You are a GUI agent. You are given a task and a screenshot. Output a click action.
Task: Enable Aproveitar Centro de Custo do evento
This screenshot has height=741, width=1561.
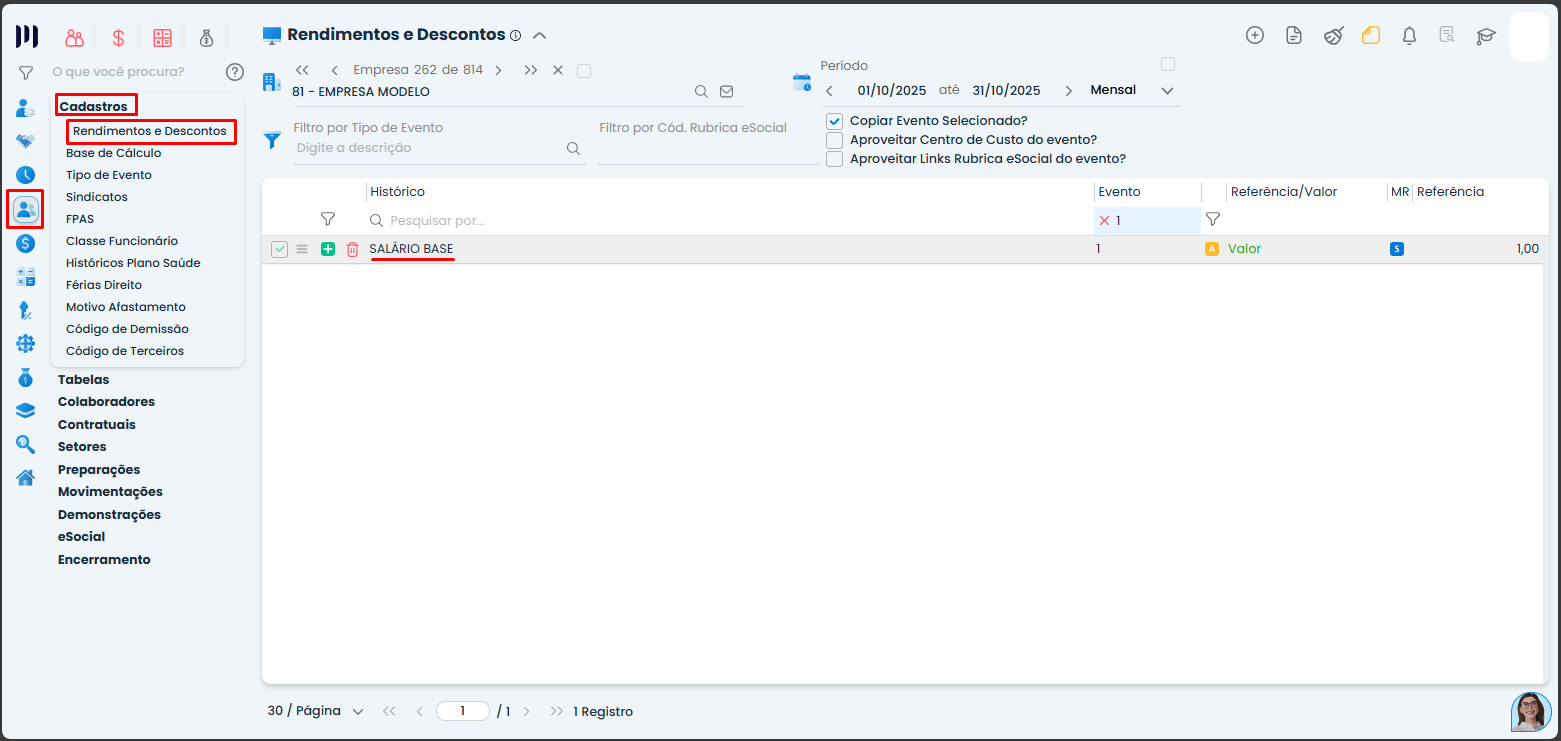tap(834, 140)
